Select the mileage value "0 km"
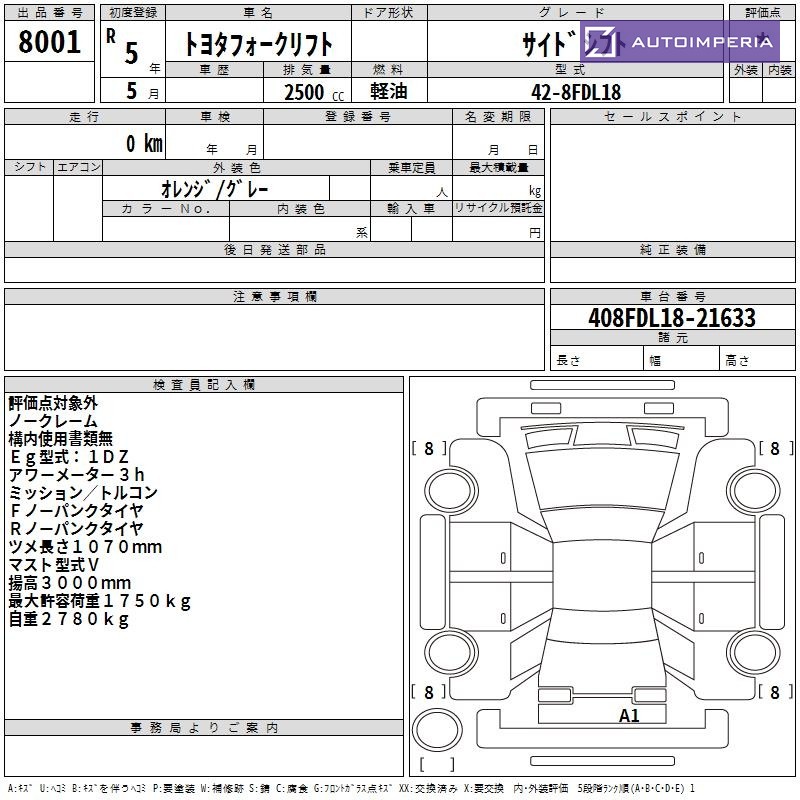This screenshot has width=800, height=800. (144, 143)
